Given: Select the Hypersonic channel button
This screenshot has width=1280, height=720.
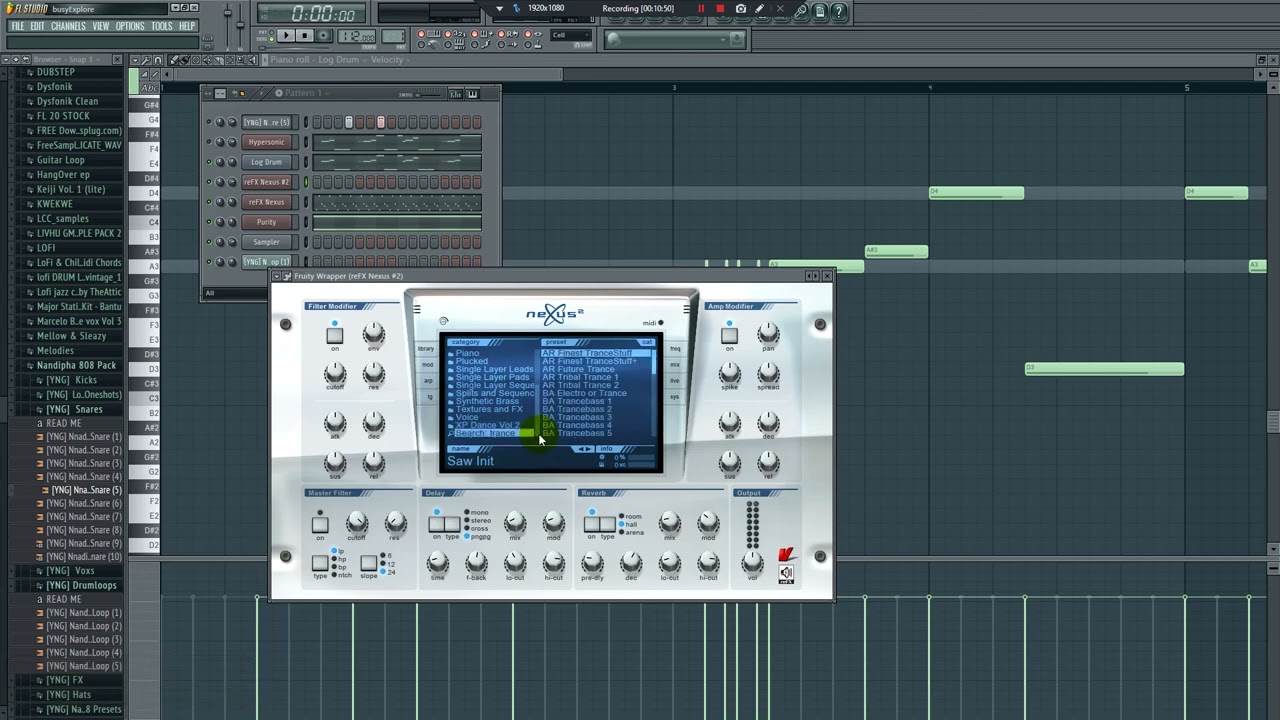Looking at the screenshot, I should coord(266,142).
